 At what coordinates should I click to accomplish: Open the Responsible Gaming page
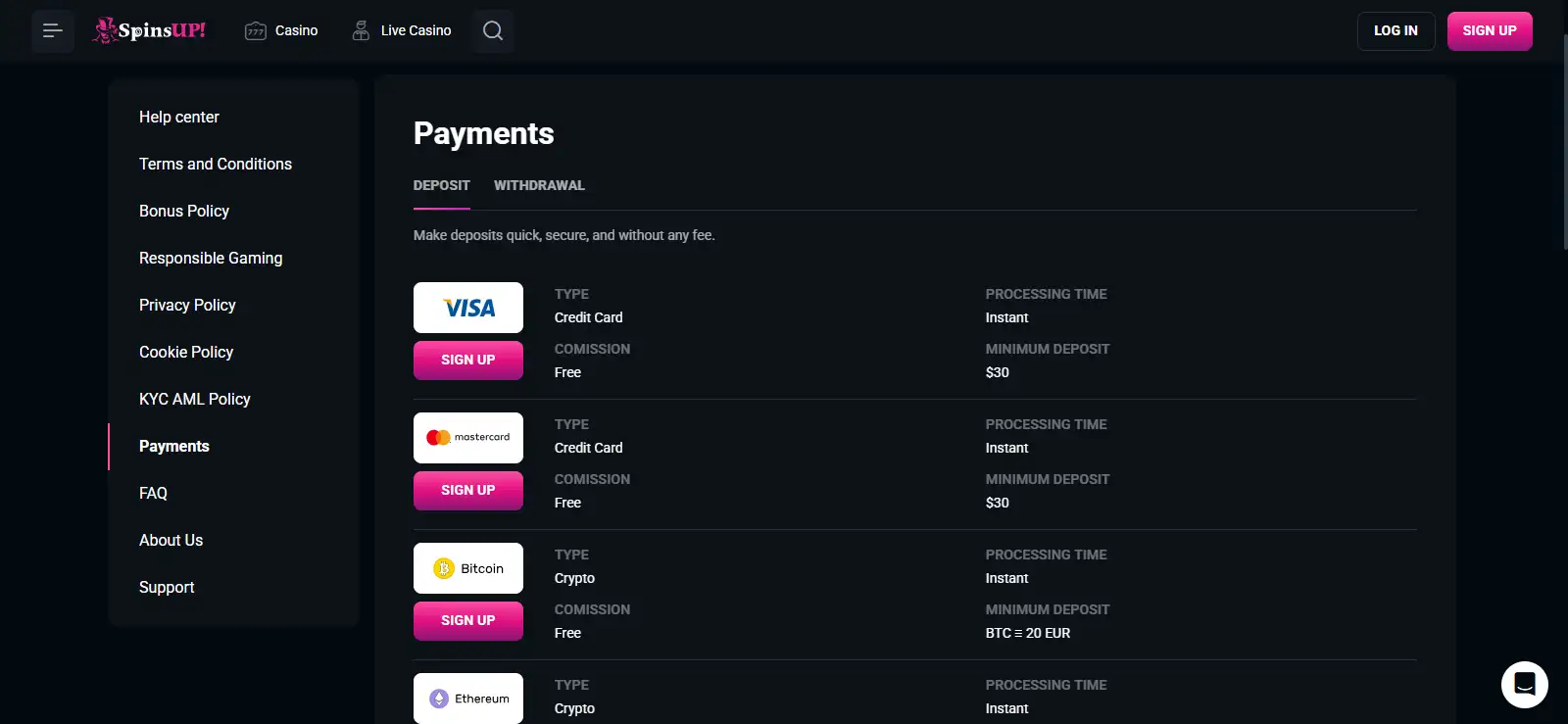(211, 259)
